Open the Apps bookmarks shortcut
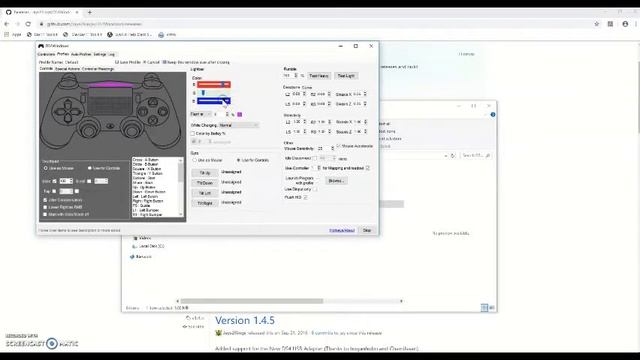This screenshot has height=360, width=640. click(13, 35)
